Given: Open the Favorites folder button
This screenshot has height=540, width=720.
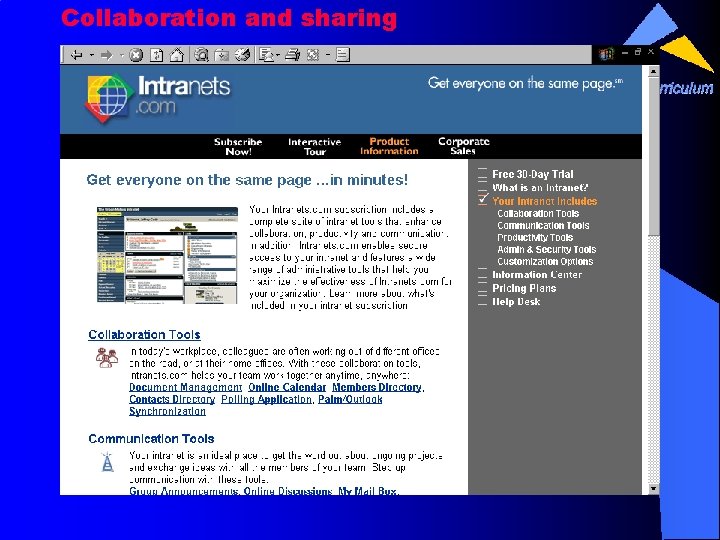Looking at the screenshot, I should click(222, 55).
